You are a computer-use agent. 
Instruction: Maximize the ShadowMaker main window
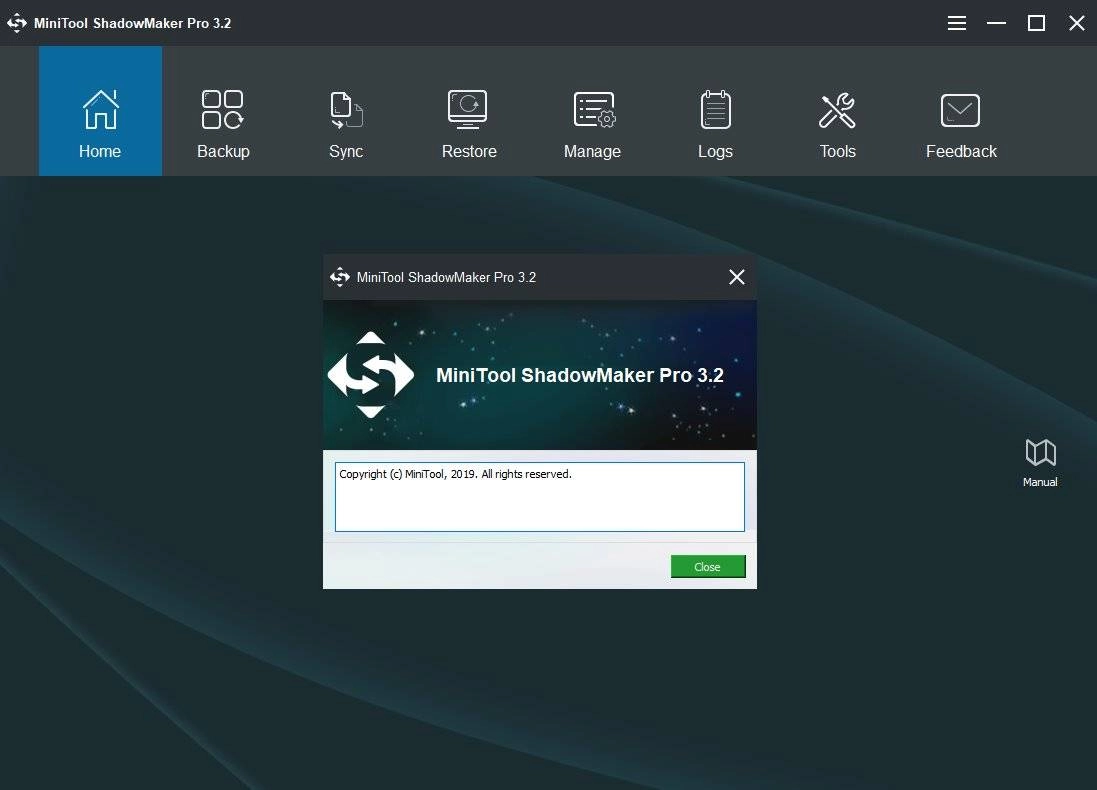[x=1036, y=23]
